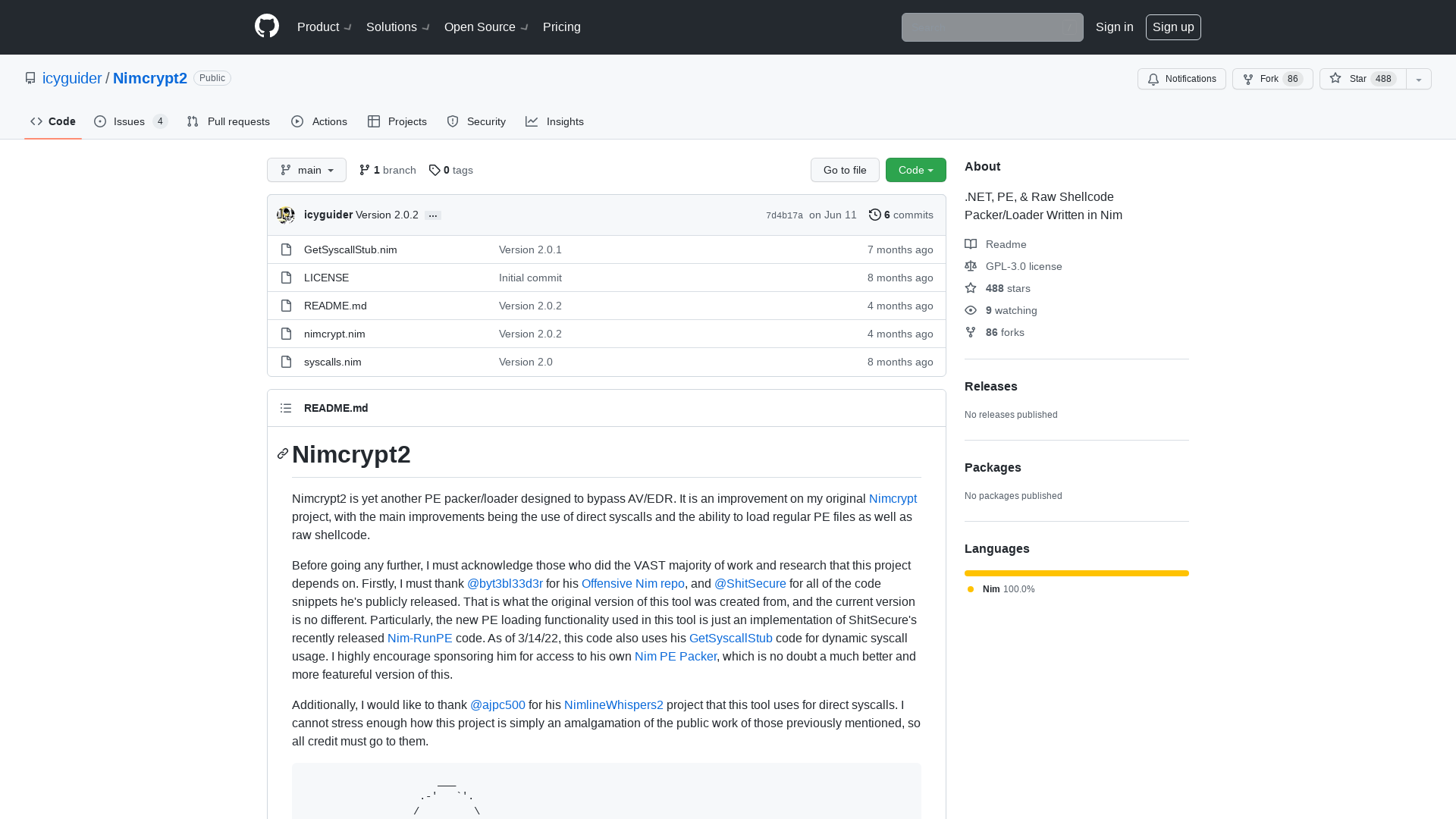Expand the commit message ellipsis
This screenshot has width=1456, height=819.
(433, 216)
